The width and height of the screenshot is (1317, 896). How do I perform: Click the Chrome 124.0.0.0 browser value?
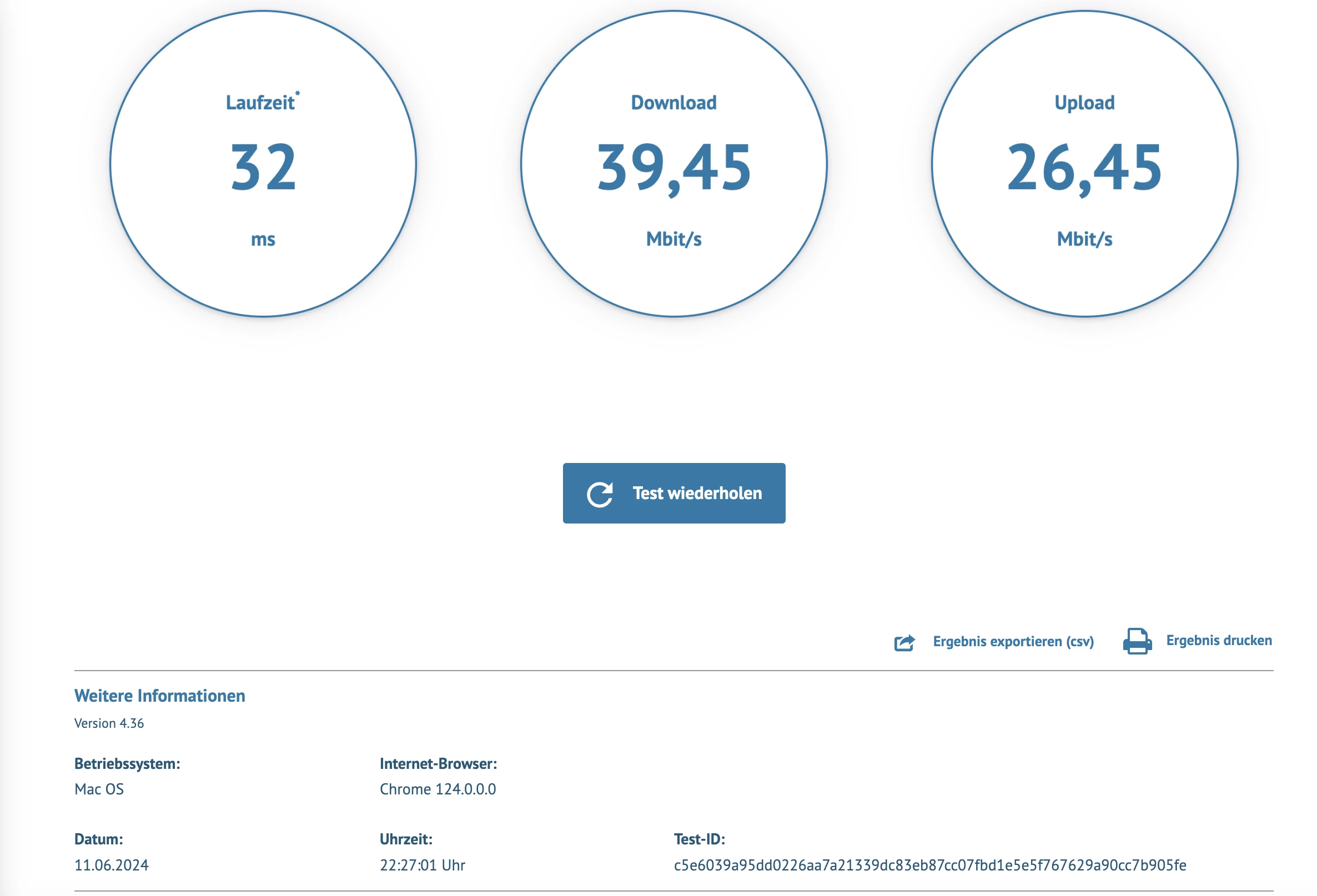[x=438, y=789]
